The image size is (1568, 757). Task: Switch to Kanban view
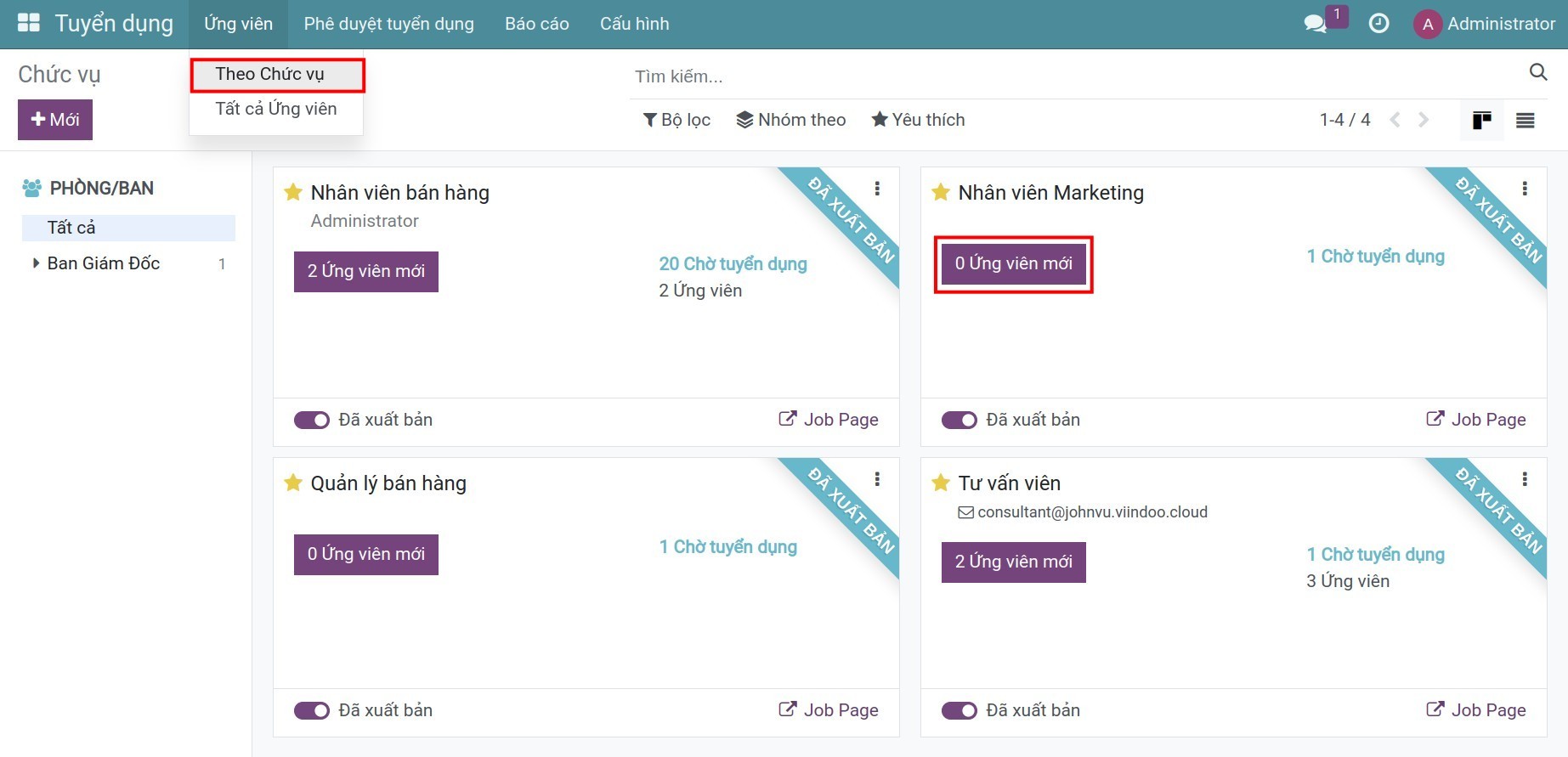coord(1481,121)
